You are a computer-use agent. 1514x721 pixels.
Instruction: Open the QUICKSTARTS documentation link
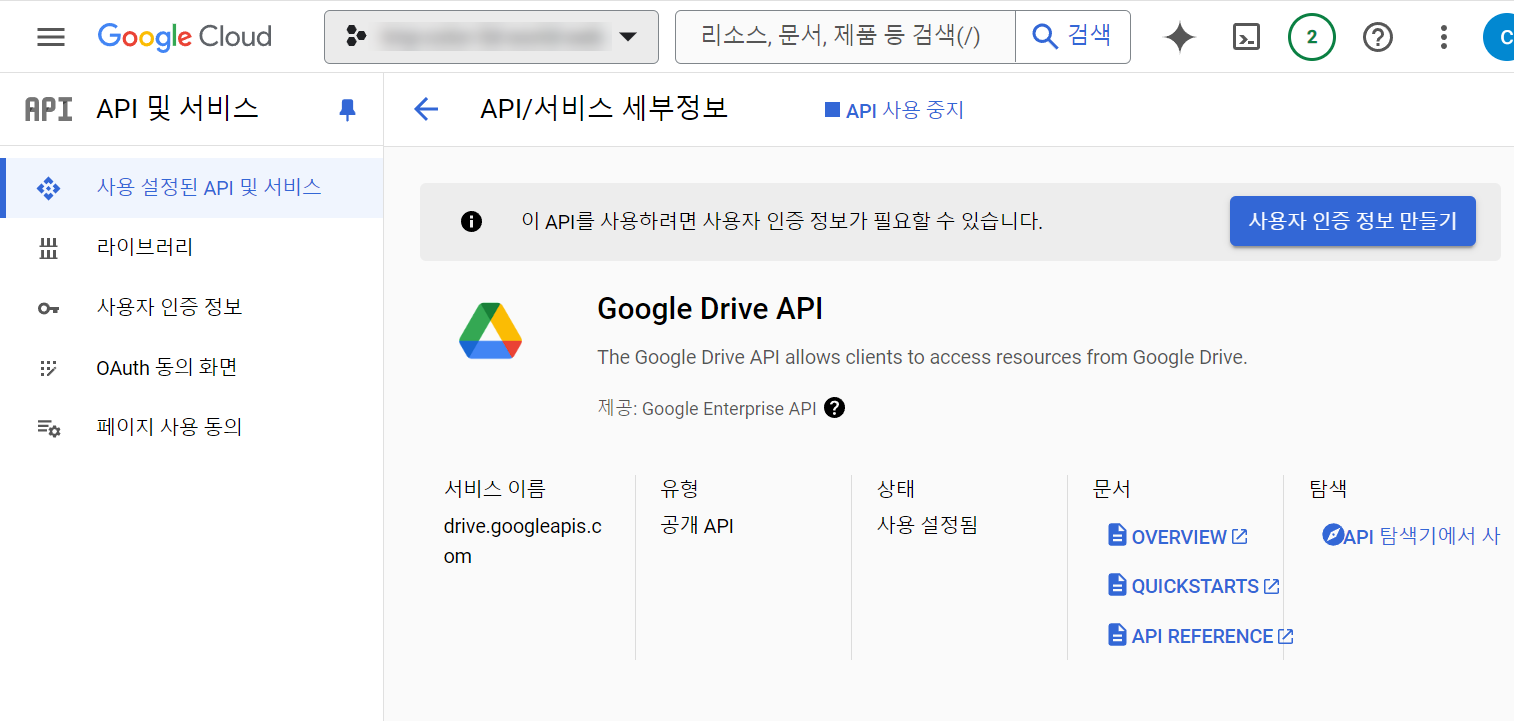pos(1194,586)
